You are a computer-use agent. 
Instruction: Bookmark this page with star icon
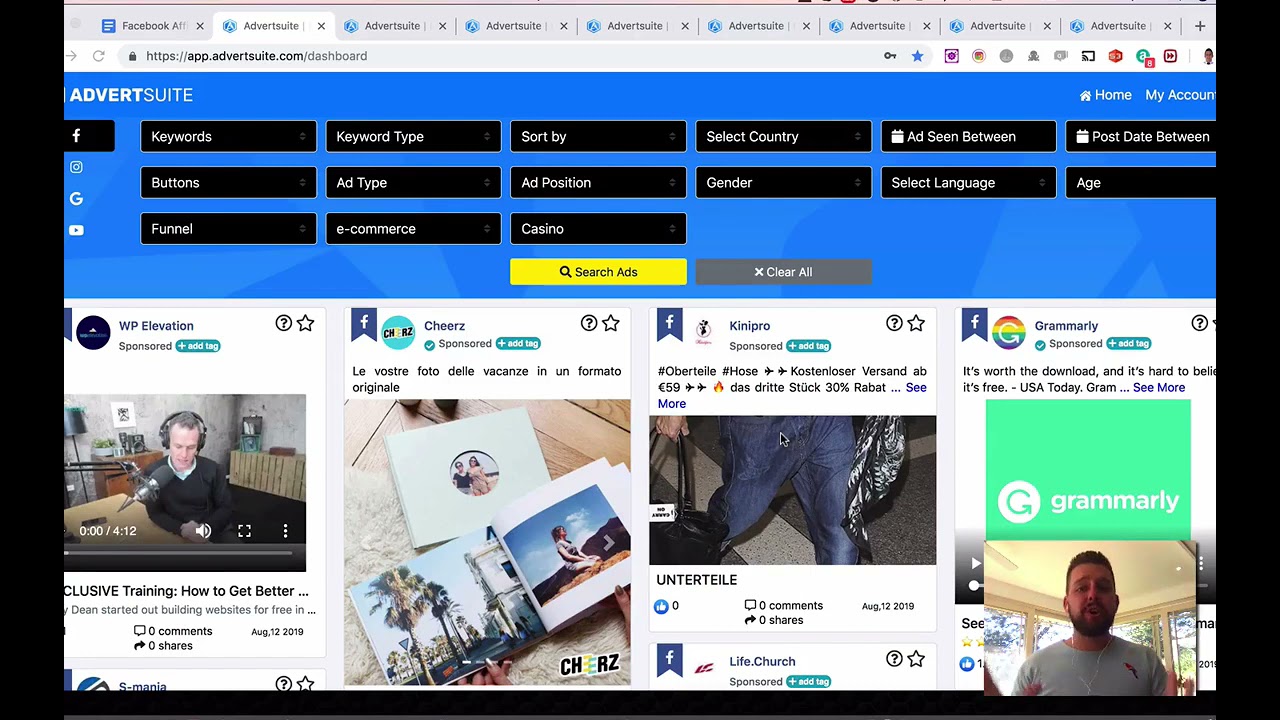point(917,56)
